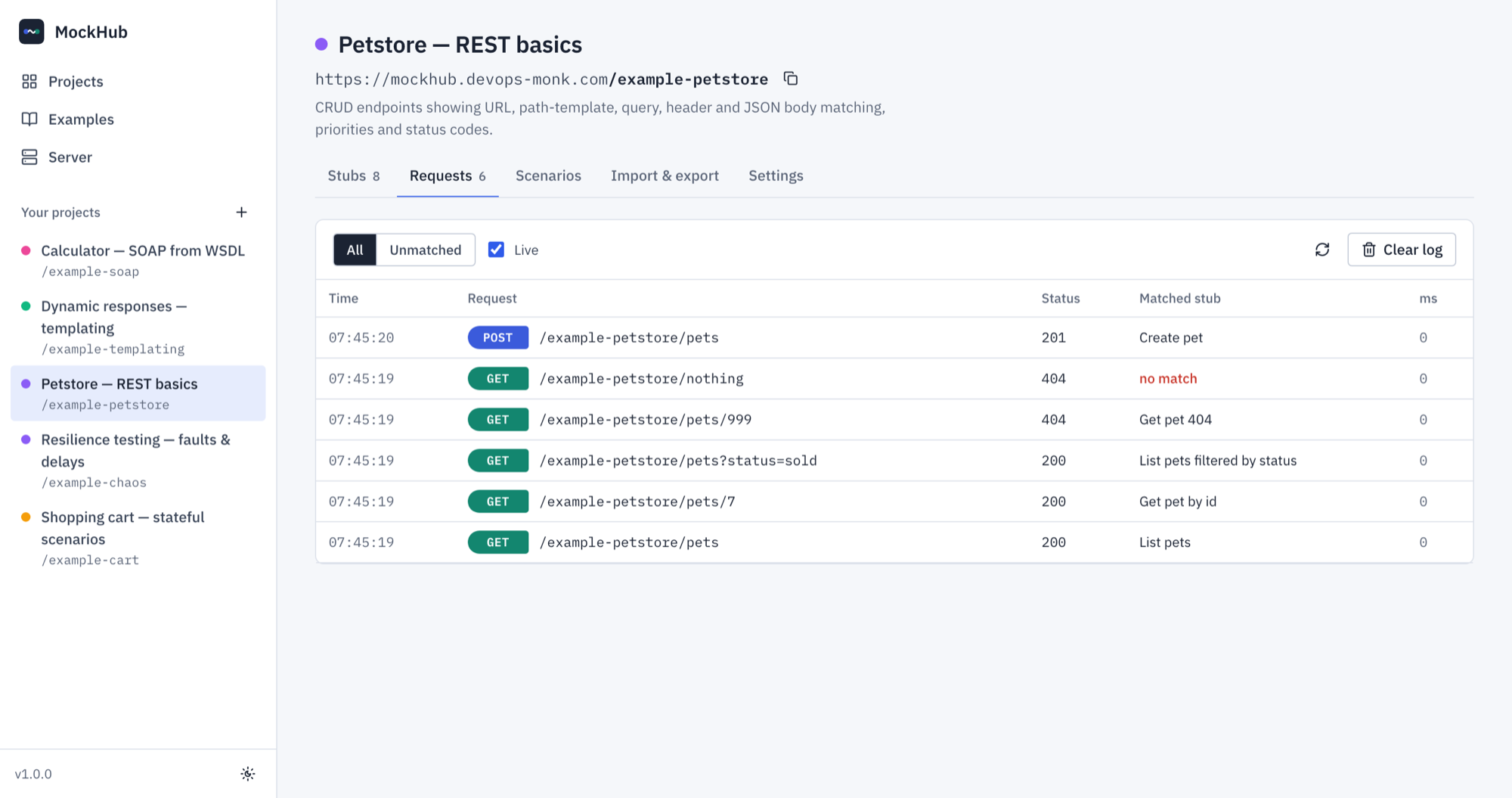This screenshot has width=1512, height=798.
Task: Click the Examples nav label
Action: (81, 120)
